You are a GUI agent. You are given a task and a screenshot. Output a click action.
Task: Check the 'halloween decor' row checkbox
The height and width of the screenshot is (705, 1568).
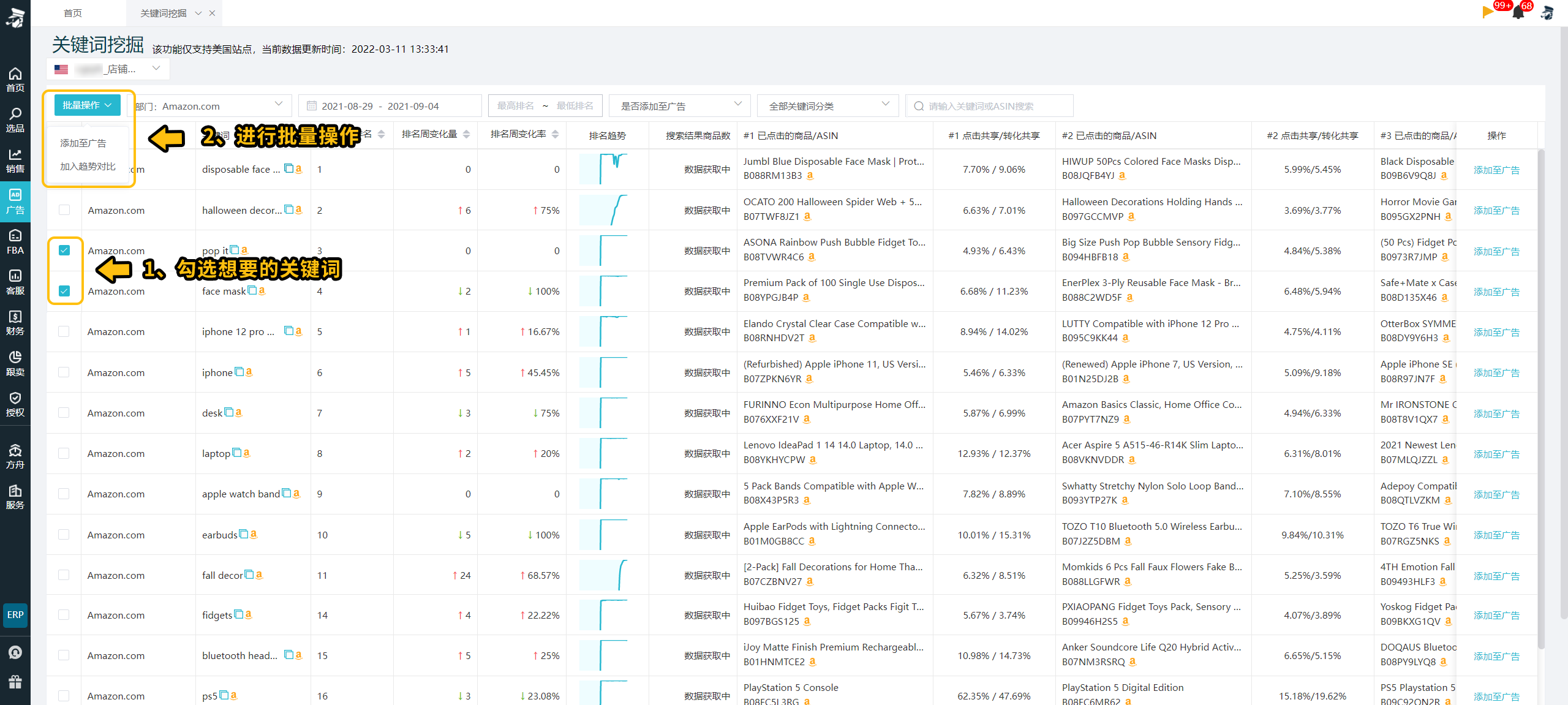(64, 209)
